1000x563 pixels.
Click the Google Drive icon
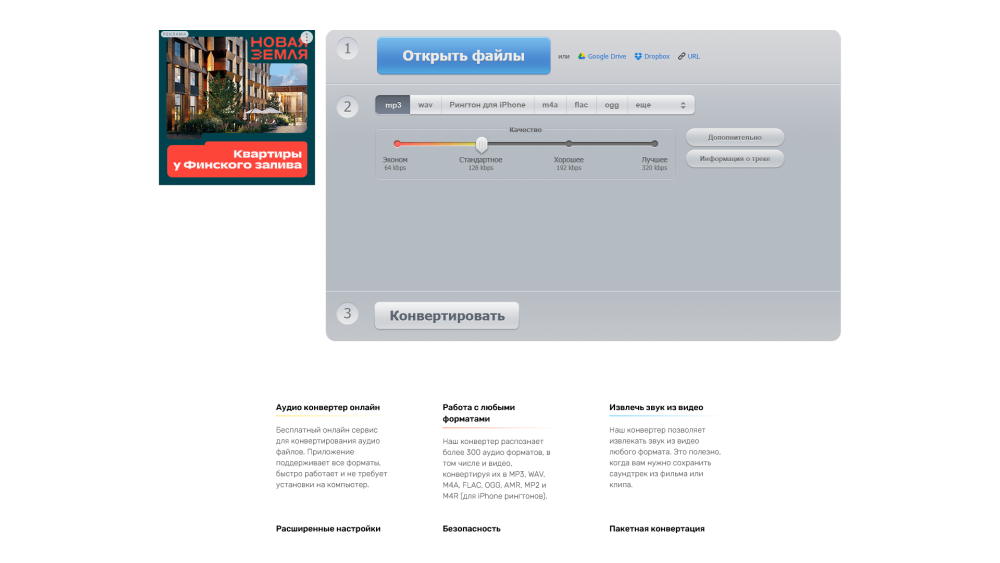[x=582, y=56]
